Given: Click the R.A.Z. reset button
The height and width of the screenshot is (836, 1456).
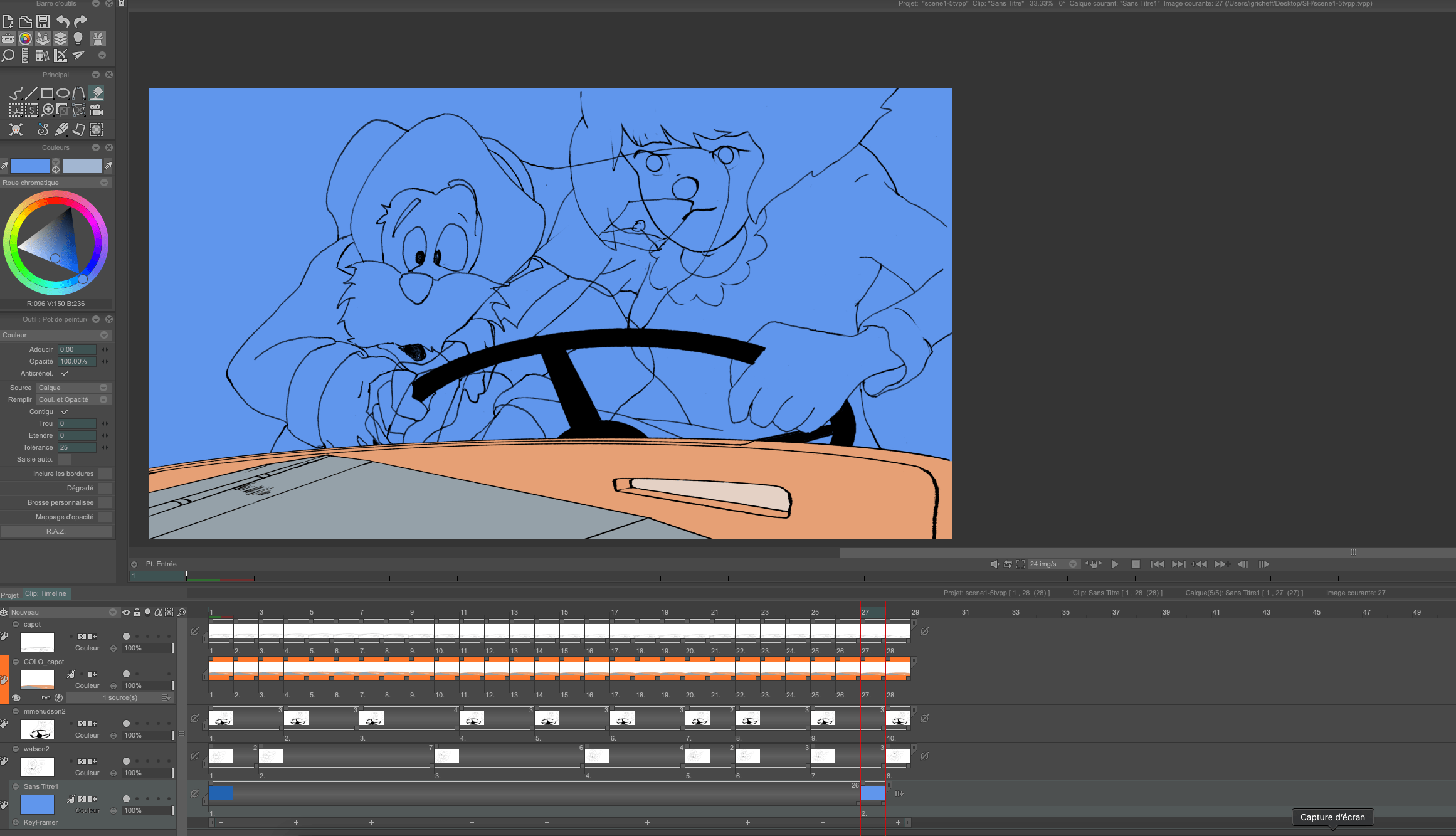Looking at the screenshot, I should point(56,532).
